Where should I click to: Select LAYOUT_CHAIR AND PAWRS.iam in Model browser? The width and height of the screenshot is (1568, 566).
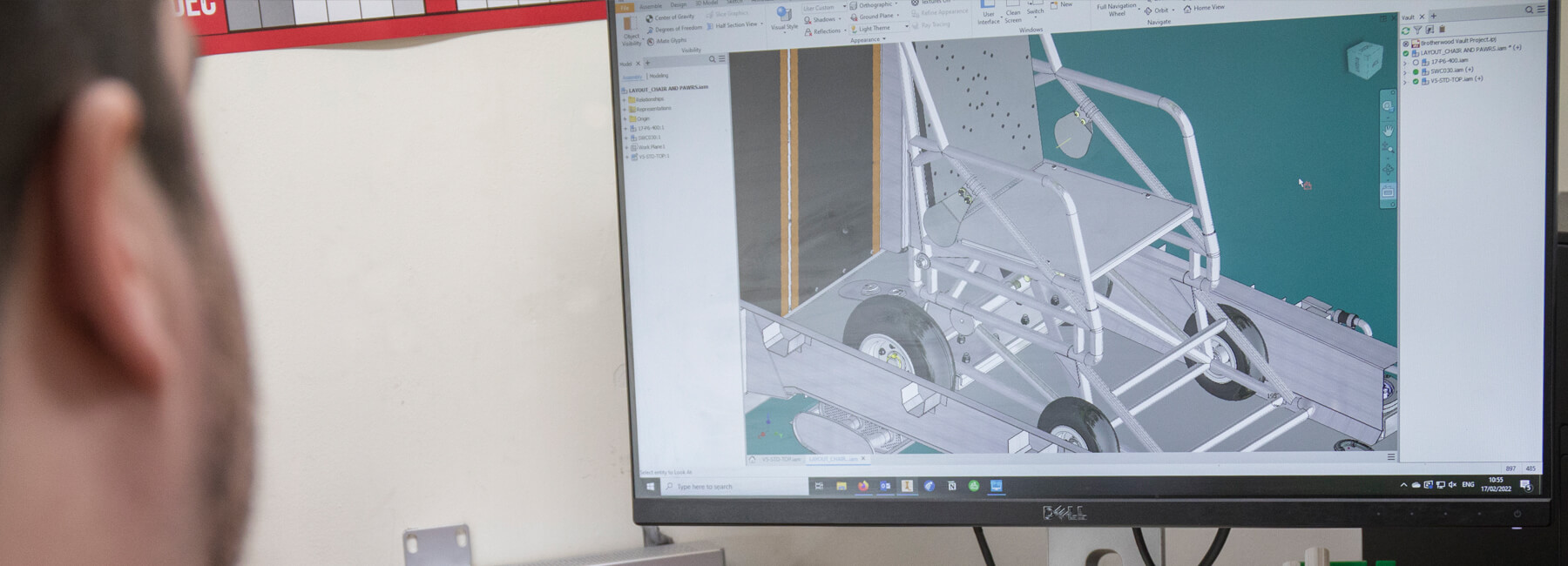(666, 88)
